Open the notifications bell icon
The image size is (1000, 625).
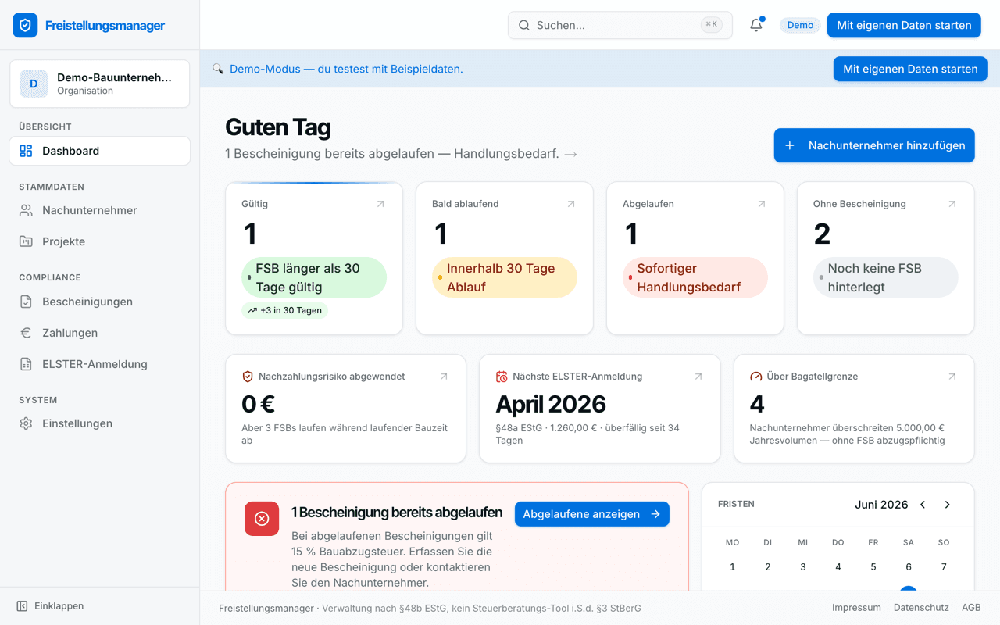point(756,25)
